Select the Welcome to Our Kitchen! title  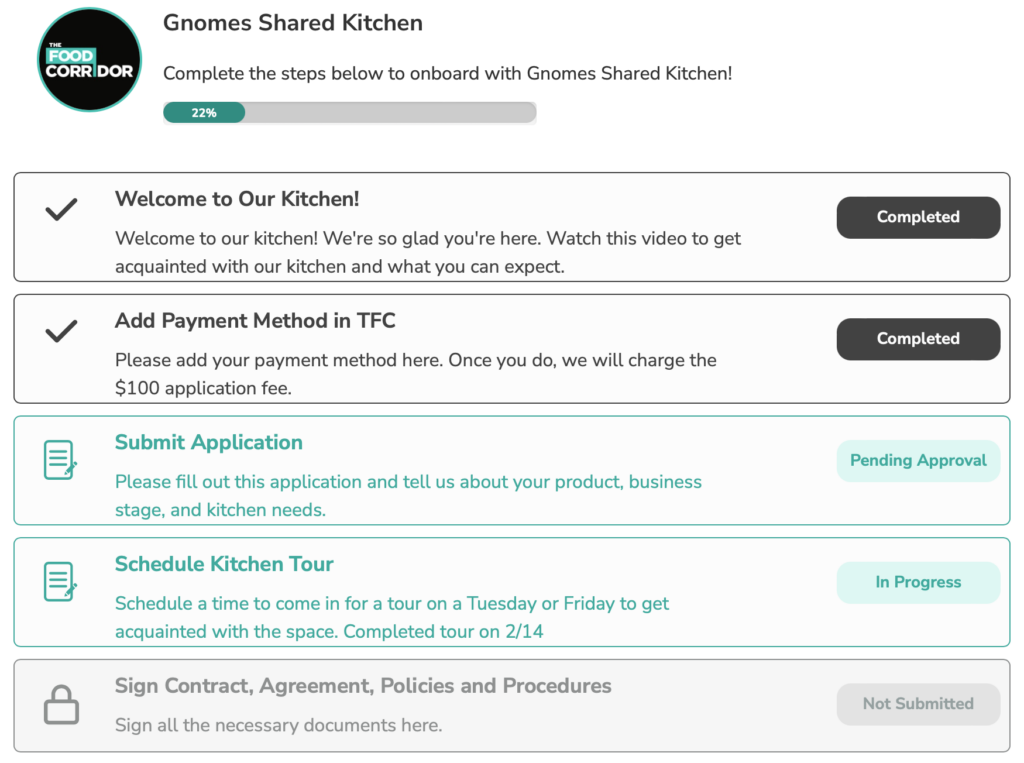tap(237, 199)
